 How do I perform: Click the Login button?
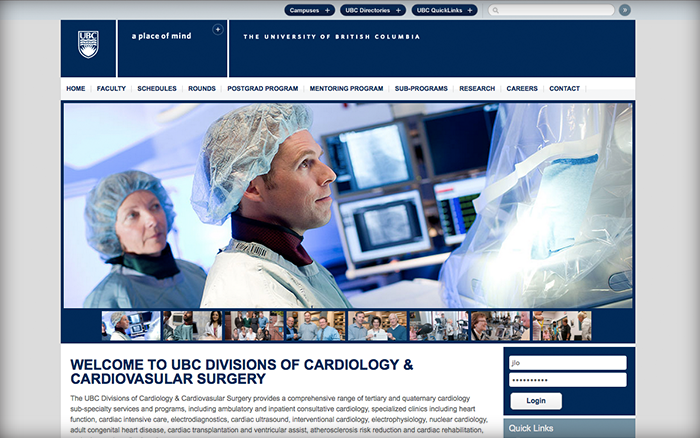click(x=536, y=401)
